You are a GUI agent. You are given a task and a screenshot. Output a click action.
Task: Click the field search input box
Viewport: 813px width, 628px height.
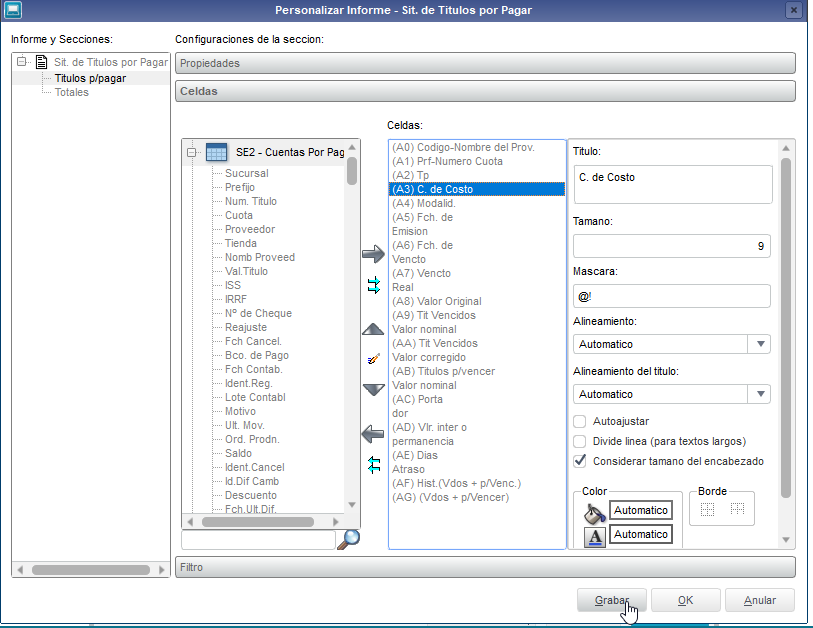click(258, 540)
